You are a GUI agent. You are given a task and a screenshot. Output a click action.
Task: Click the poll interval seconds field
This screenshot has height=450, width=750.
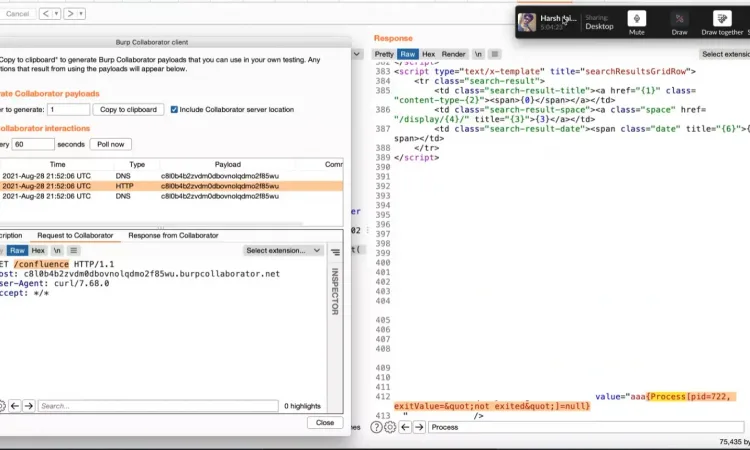[33, 144]
